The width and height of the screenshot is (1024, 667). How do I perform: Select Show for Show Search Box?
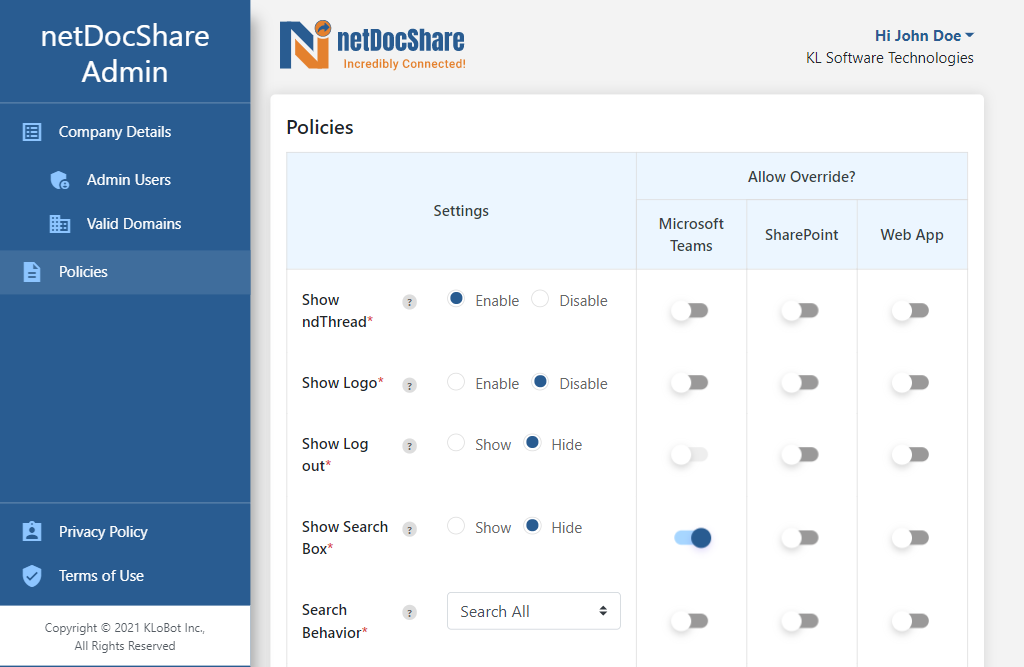click(x=456, y=525)
